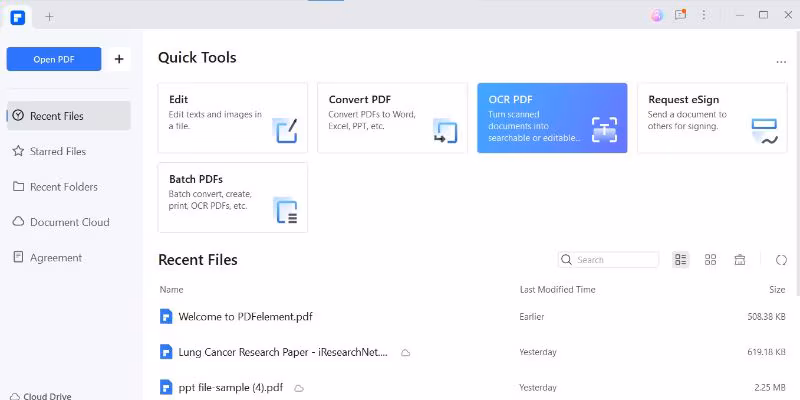This screenshot has width=800, height=400.
Task: Open the Batch PDFs quick tool
Action: pos(233,197)
